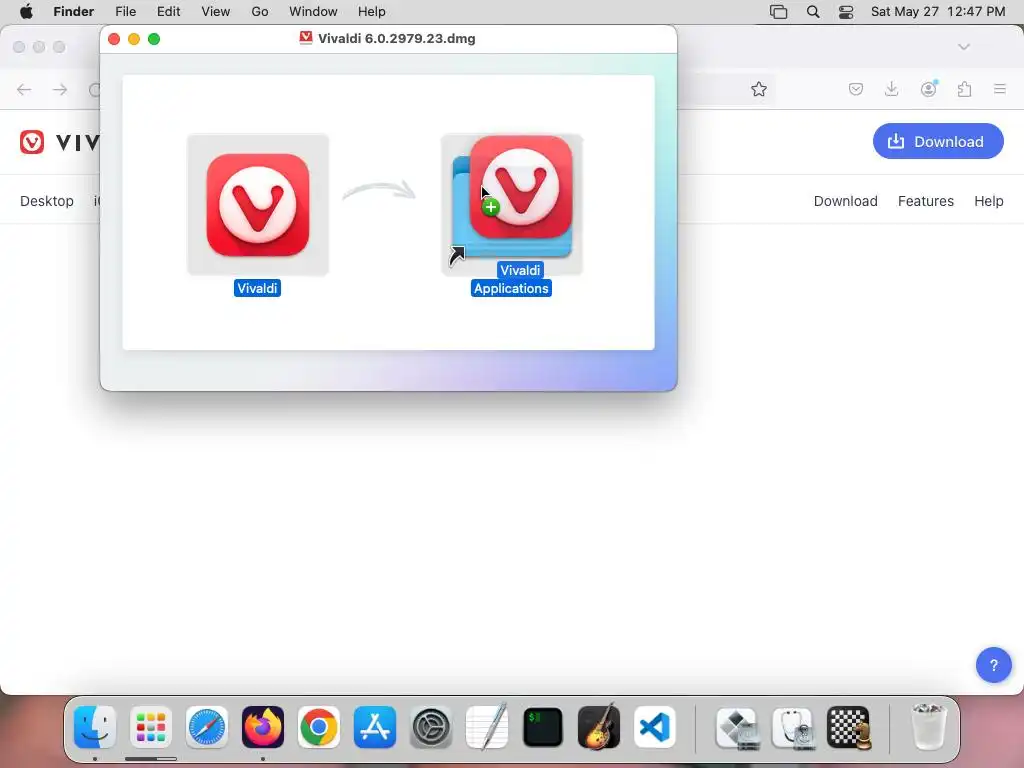1024x768 pixels.
Task: Click the Stage Manager icon in the menu bar
Action: point(778,12)
